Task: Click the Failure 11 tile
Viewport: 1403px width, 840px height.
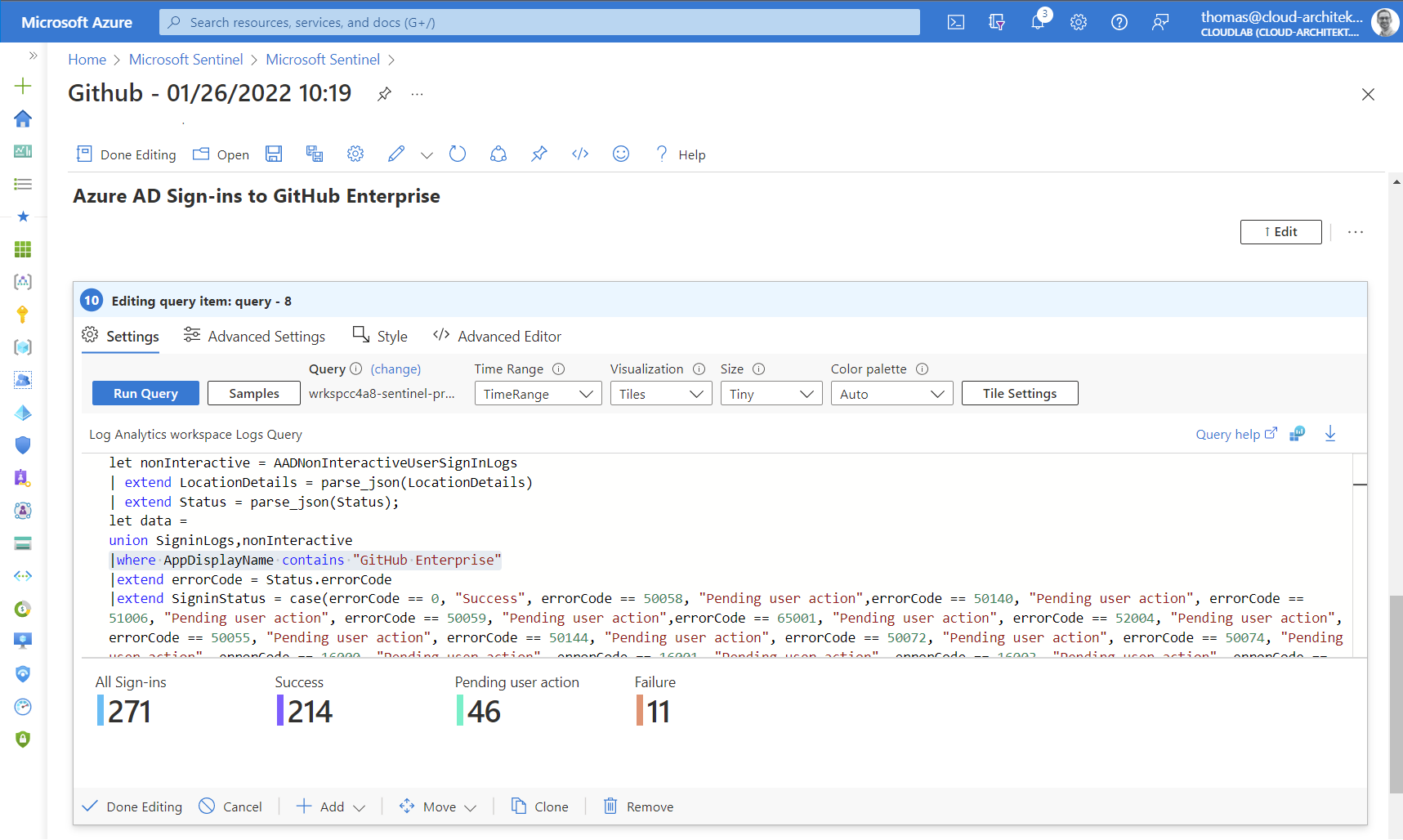Action: coord(655,701)
